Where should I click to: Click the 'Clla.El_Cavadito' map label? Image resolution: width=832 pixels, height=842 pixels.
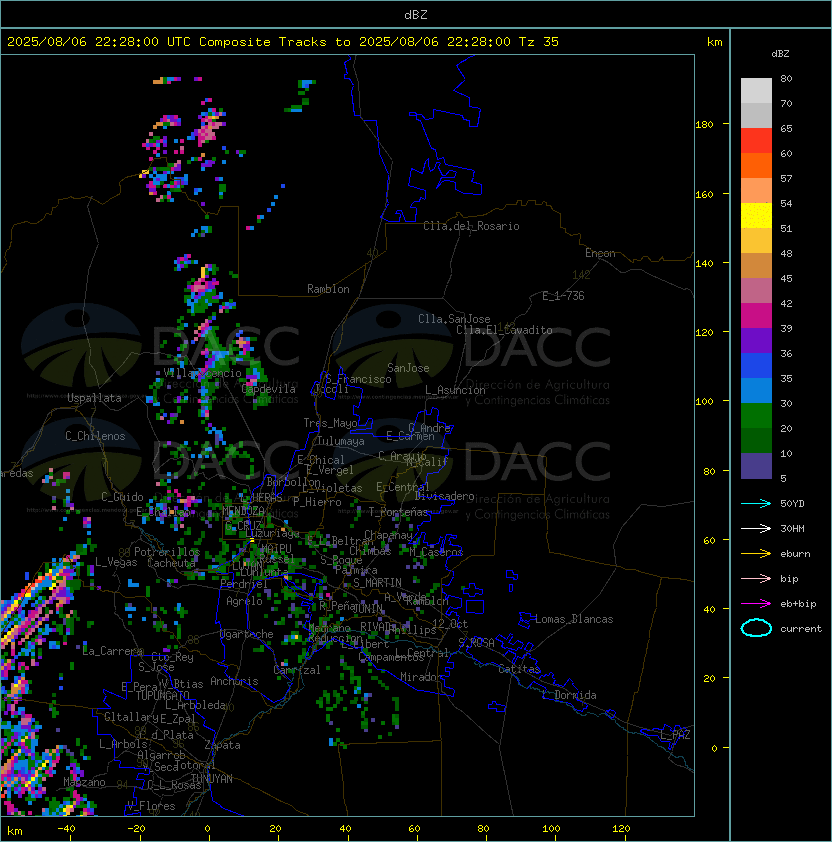(x=504, y=330)
